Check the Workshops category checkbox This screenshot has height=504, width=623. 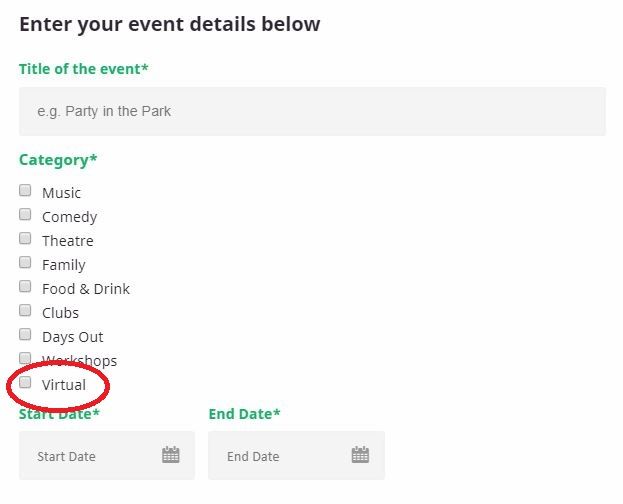coord(25,358)
